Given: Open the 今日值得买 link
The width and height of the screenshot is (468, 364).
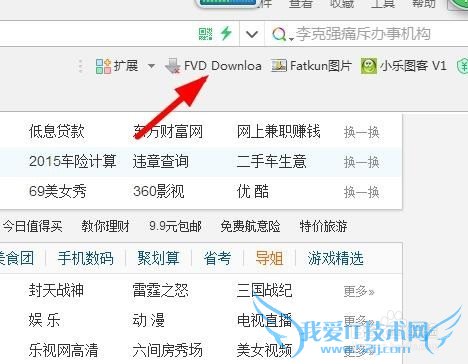Looking at the screenshot, I should (x=32, y=226).
